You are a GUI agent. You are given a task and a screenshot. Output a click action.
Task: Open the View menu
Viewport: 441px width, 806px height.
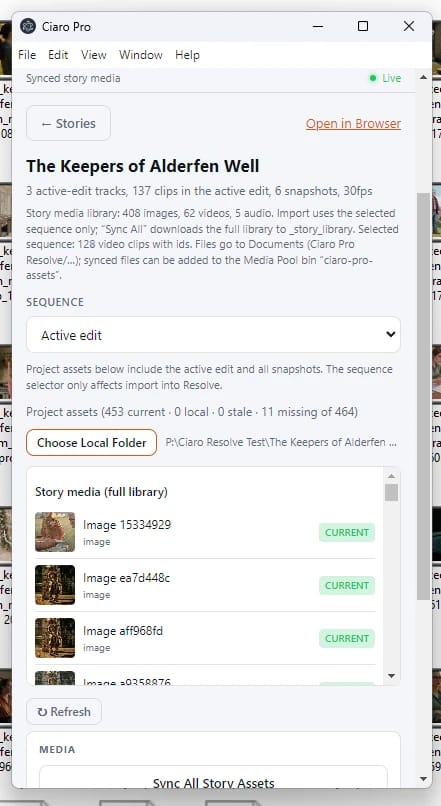coord(94,55)
